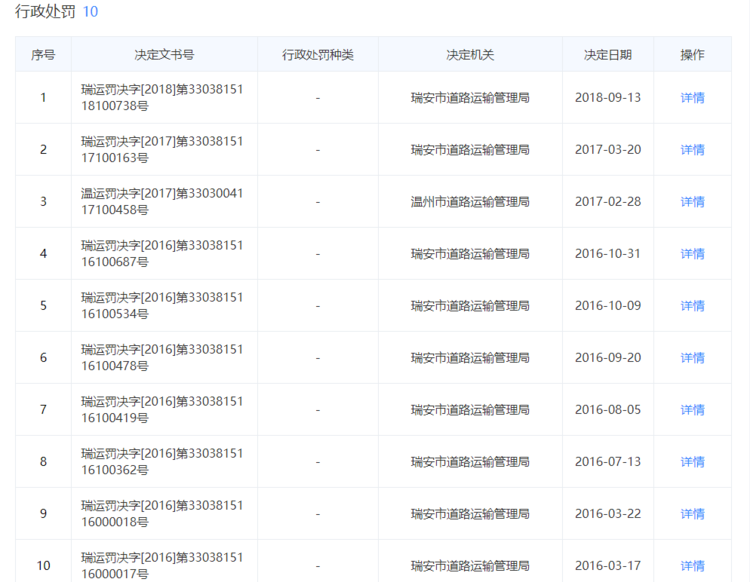The height and width of the screenshot is (582, 750).
Task: Click serial number 4 in 序号 column
Action: tap(43, 253)
